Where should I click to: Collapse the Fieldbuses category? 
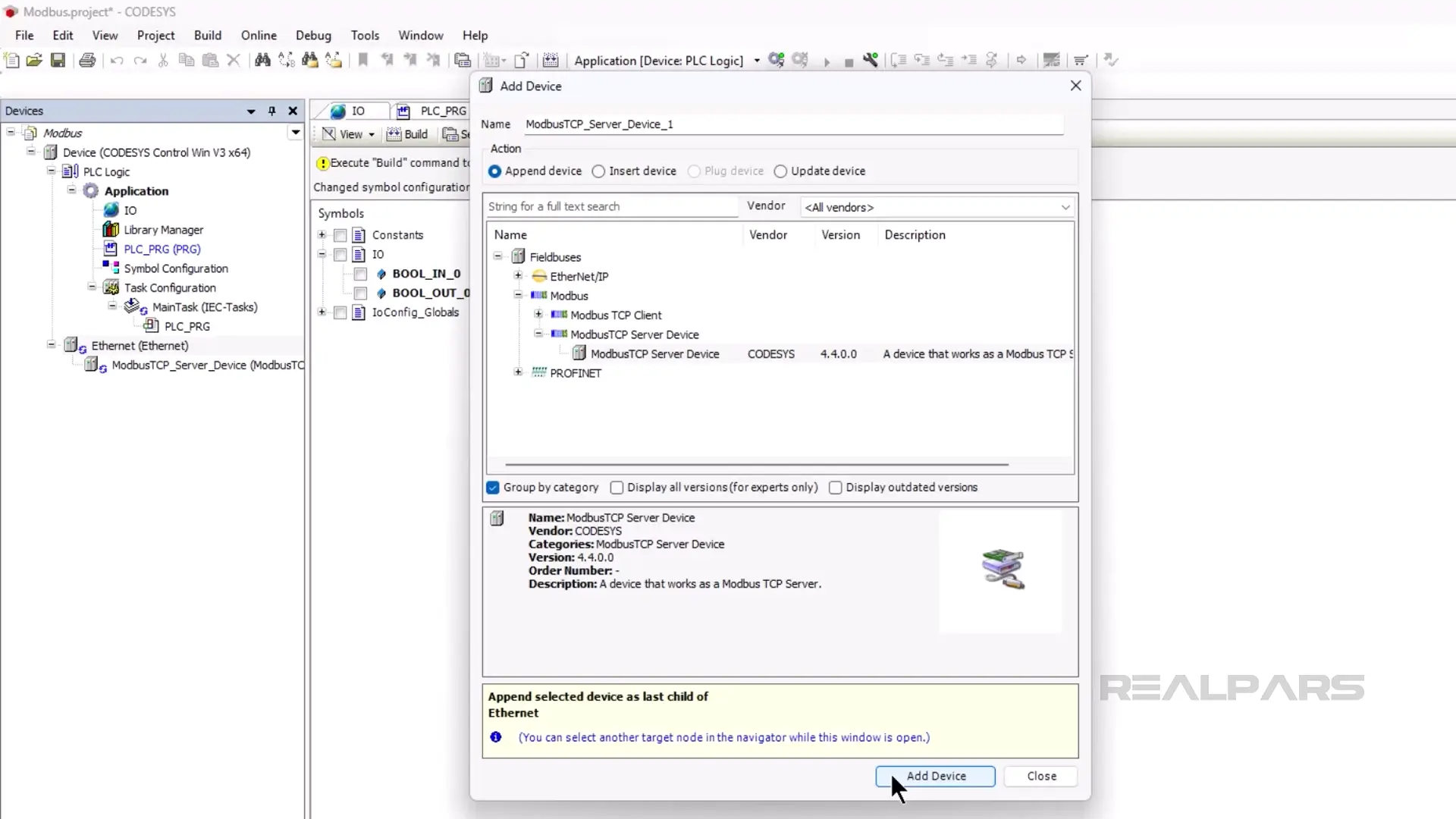click(498, 256)
